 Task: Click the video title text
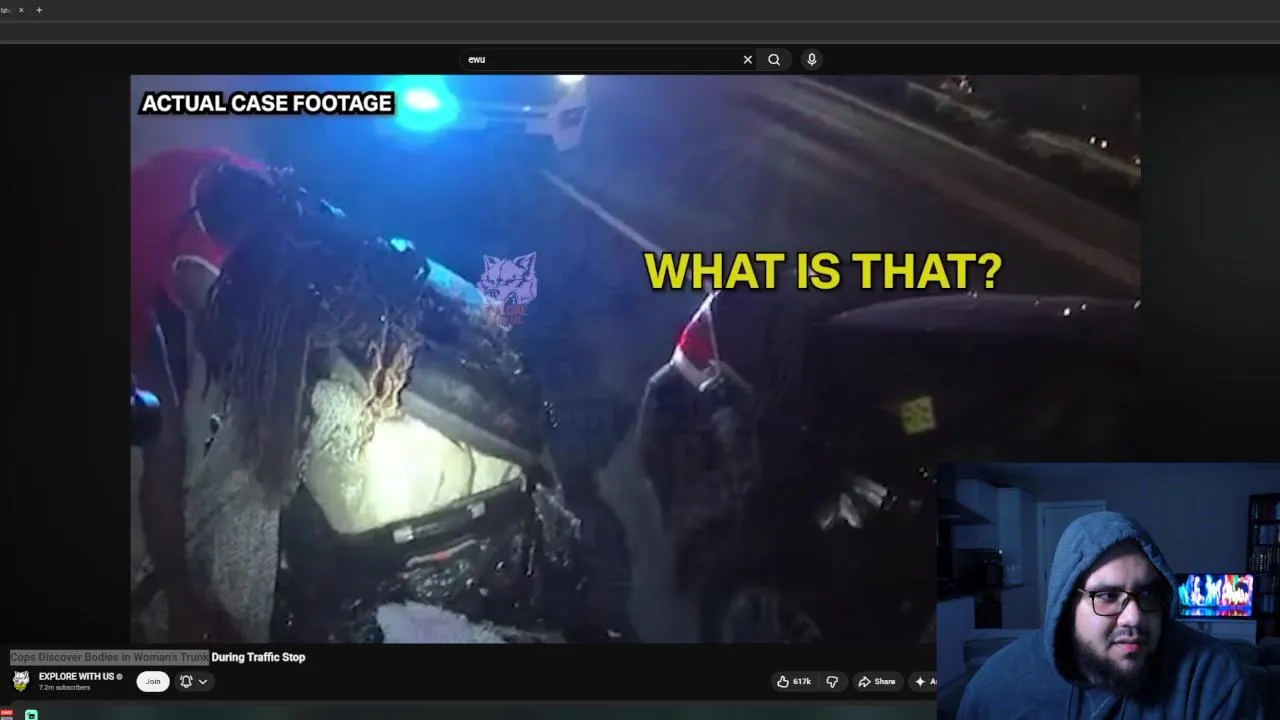(158, 657)
